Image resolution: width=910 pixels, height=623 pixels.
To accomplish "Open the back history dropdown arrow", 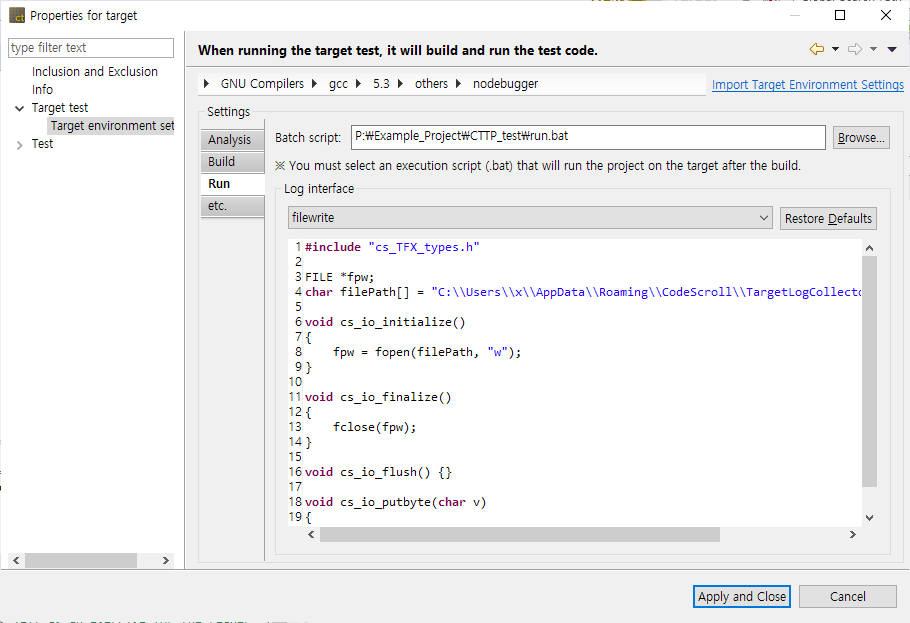I will (835, 49).
